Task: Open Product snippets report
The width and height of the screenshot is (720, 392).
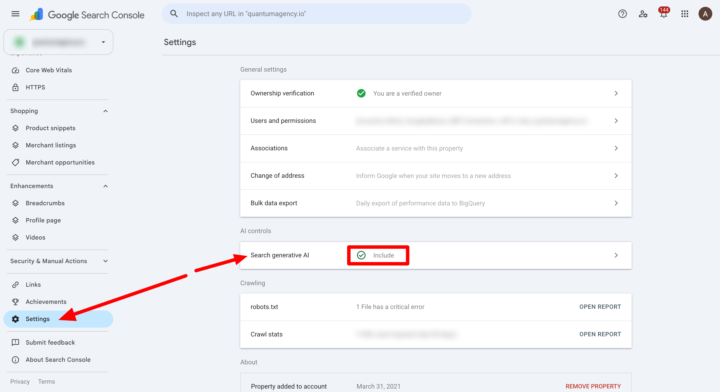Action: (51, 128)
